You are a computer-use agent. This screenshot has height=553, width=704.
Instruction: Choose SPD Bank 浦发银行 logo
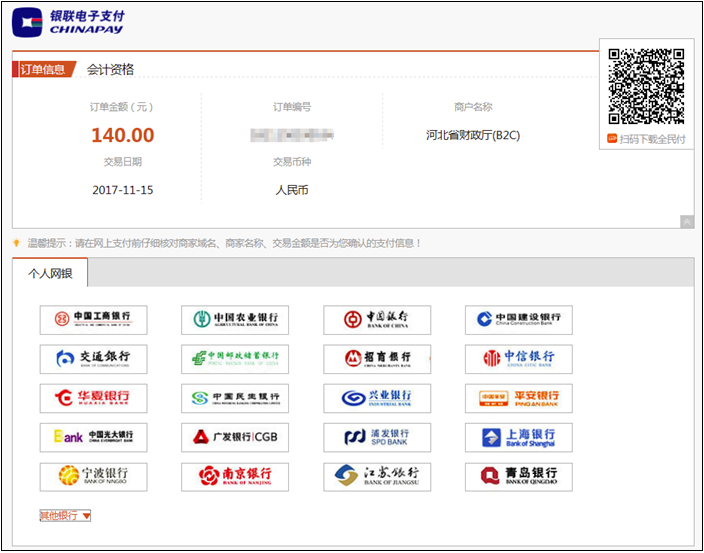(x=377, y=437)
